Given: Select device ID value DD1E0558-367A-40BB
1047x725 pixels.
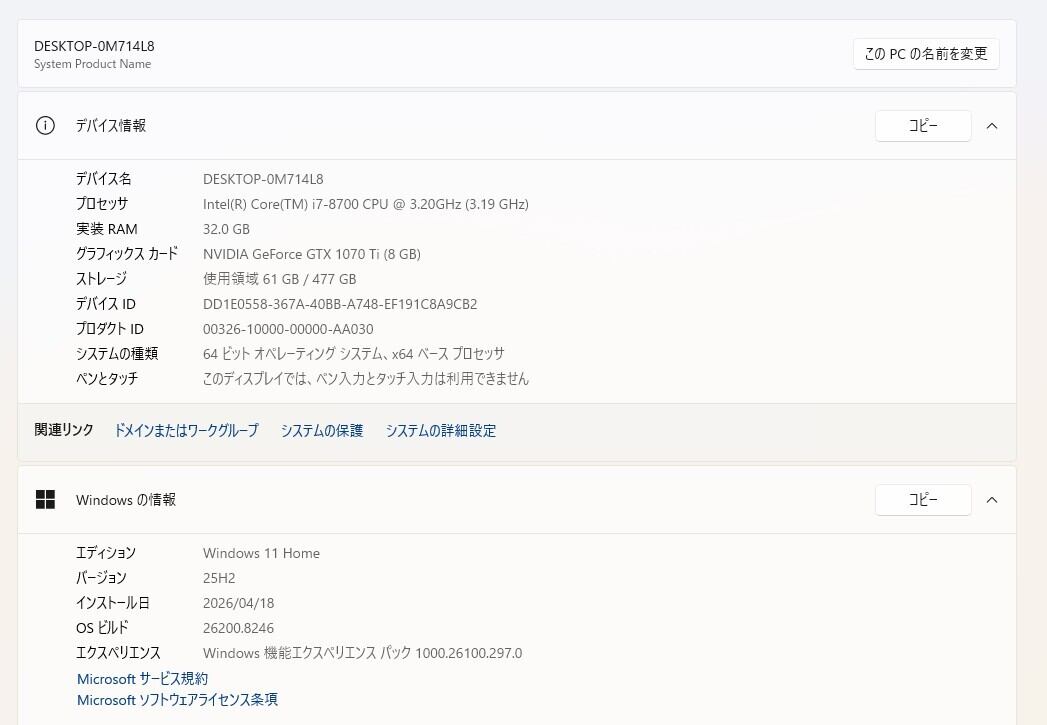Looking at the screenshot, I should click(340, 304).
